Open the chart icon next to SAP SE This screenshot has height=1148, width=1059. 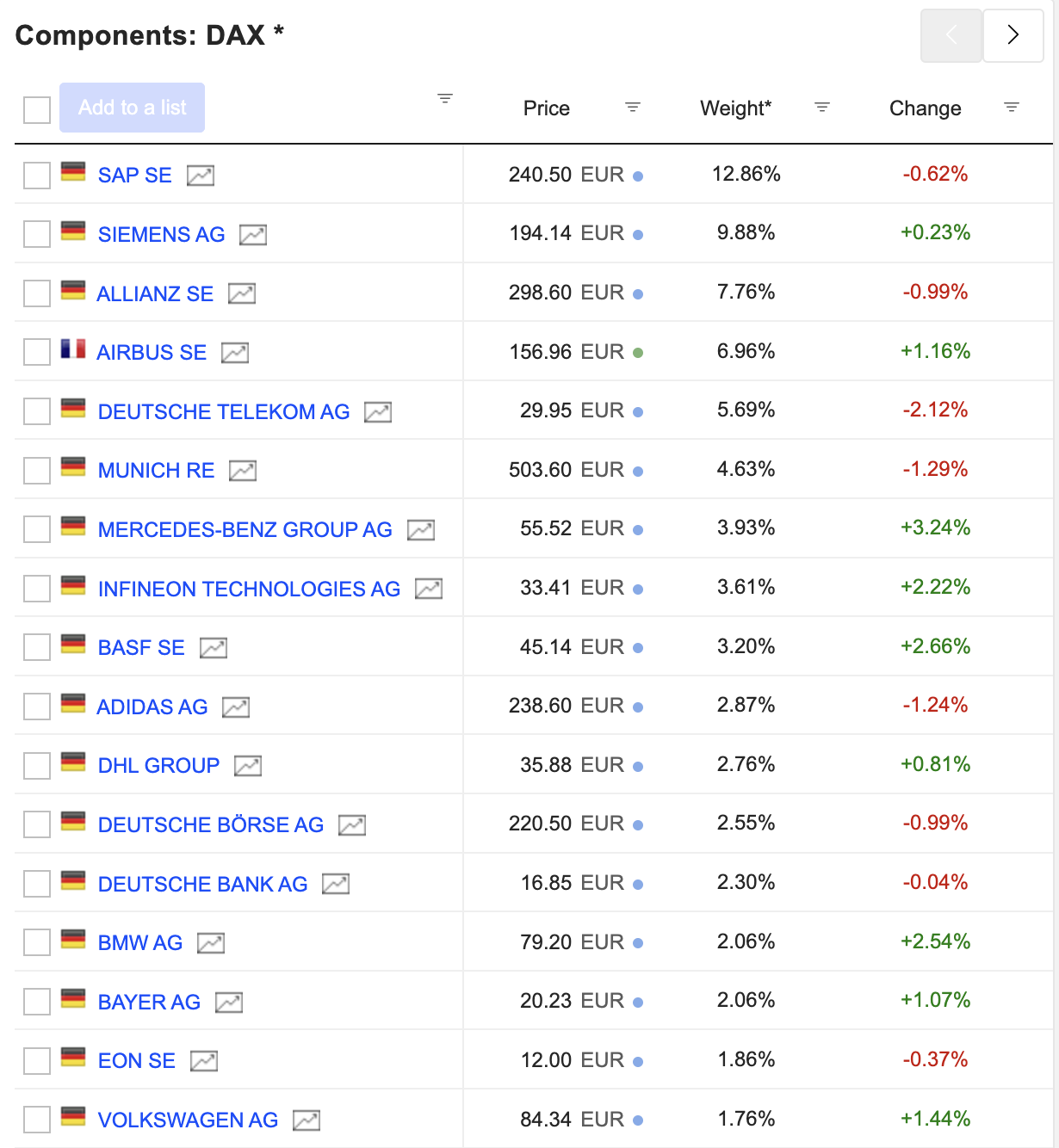pyautogui.click(x=201, y=176)
